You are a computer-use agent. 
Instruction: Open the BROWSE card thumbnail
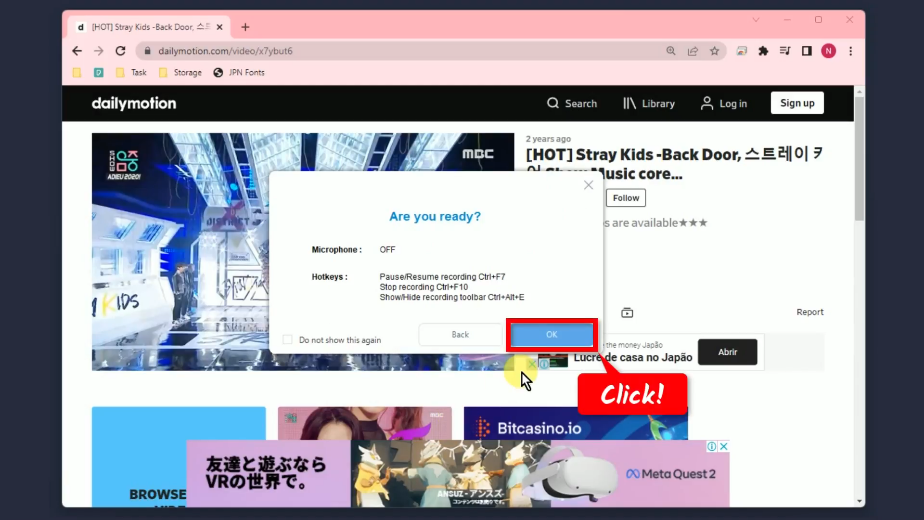click(179, 456)
